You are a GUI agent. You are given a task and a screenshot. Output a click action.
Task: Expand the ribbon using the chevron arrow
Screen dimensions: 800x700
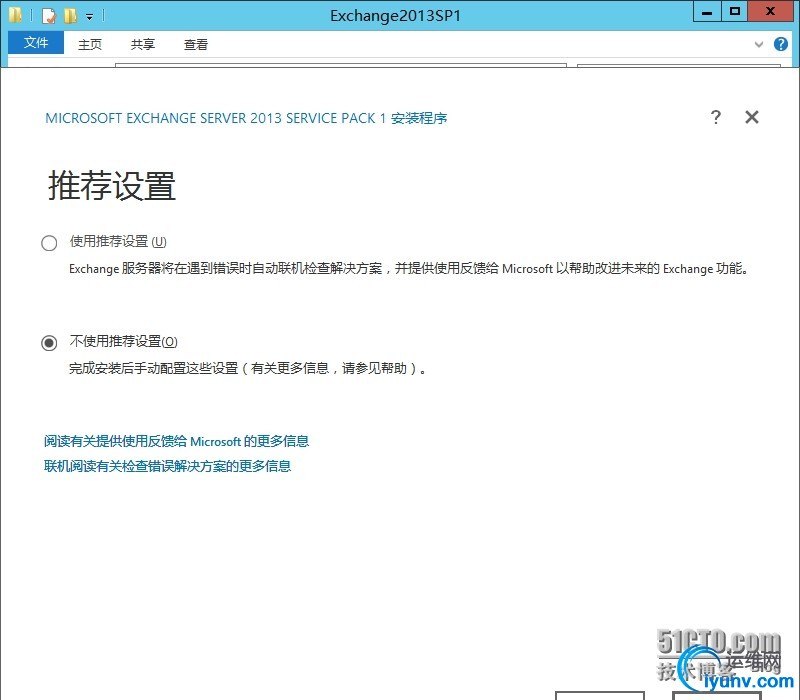(x=759, y=44)
